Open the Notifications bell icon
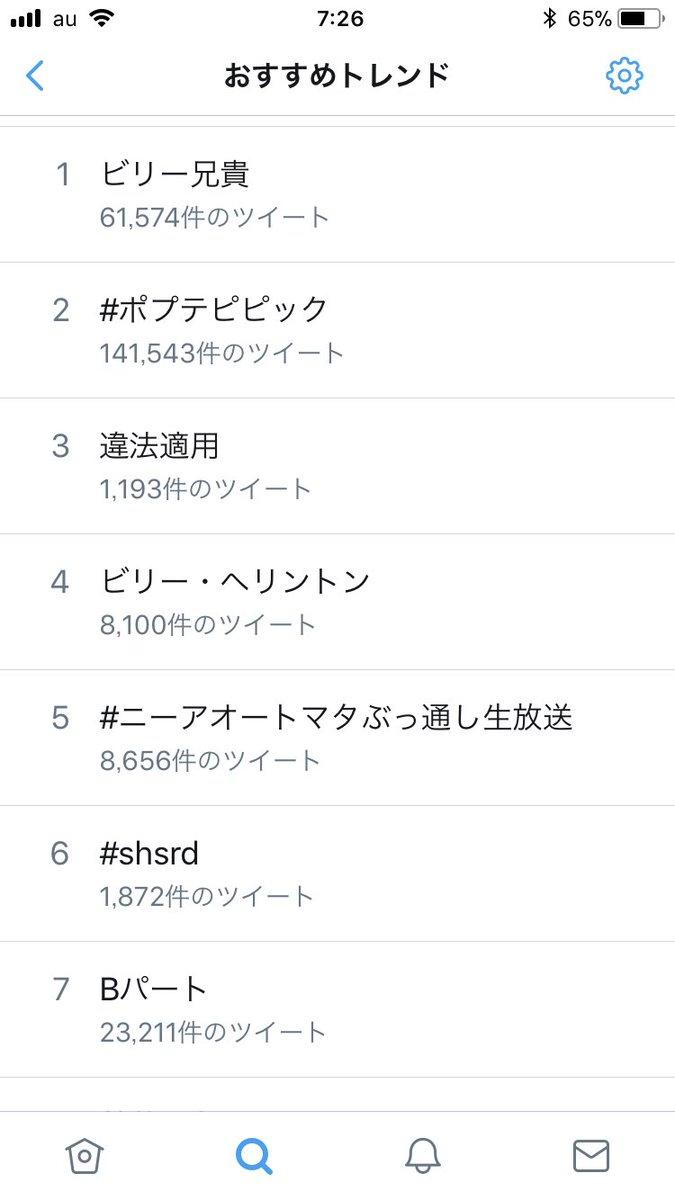 423,1156
